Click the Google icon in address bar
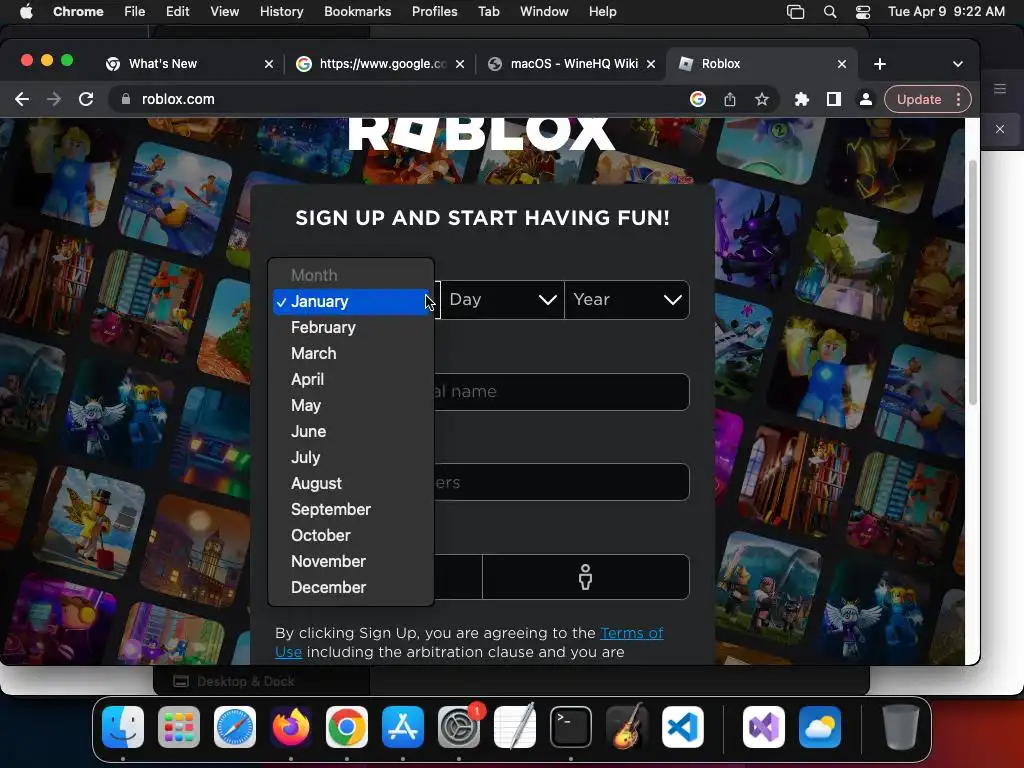 [697, 99]
